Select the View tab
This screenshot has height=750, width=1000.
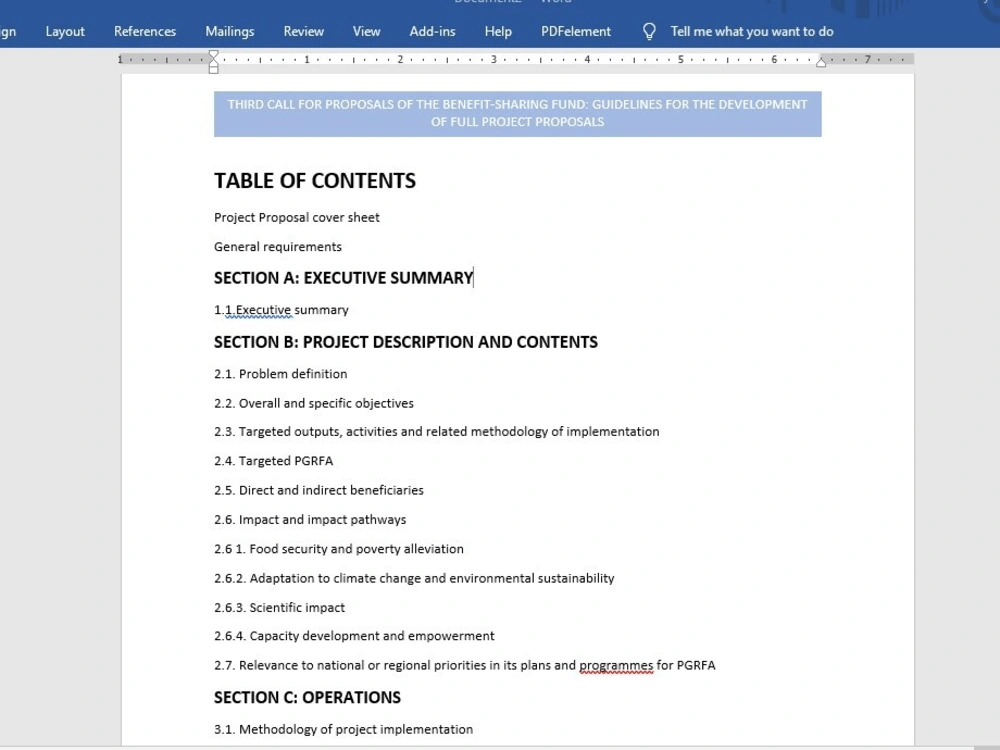pos(367,31)
